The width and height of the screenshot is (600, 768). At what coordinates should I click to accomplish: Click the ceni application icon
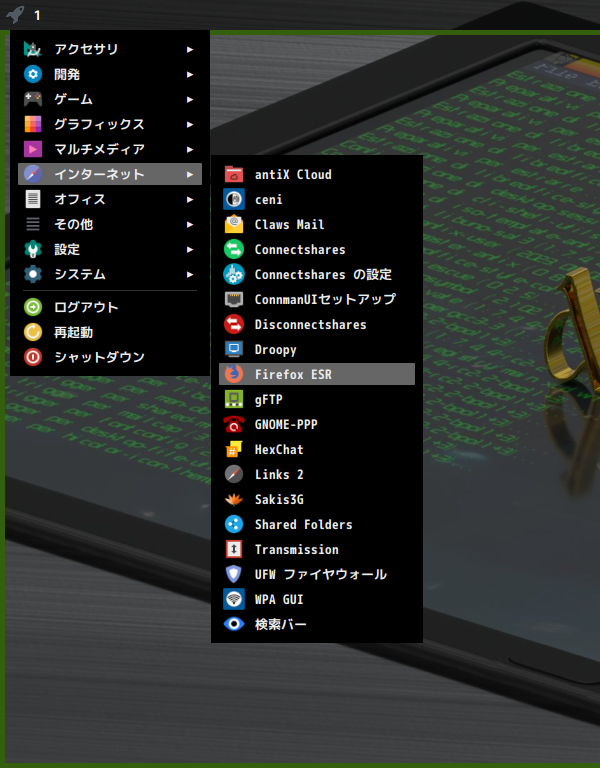coord(234,199)
